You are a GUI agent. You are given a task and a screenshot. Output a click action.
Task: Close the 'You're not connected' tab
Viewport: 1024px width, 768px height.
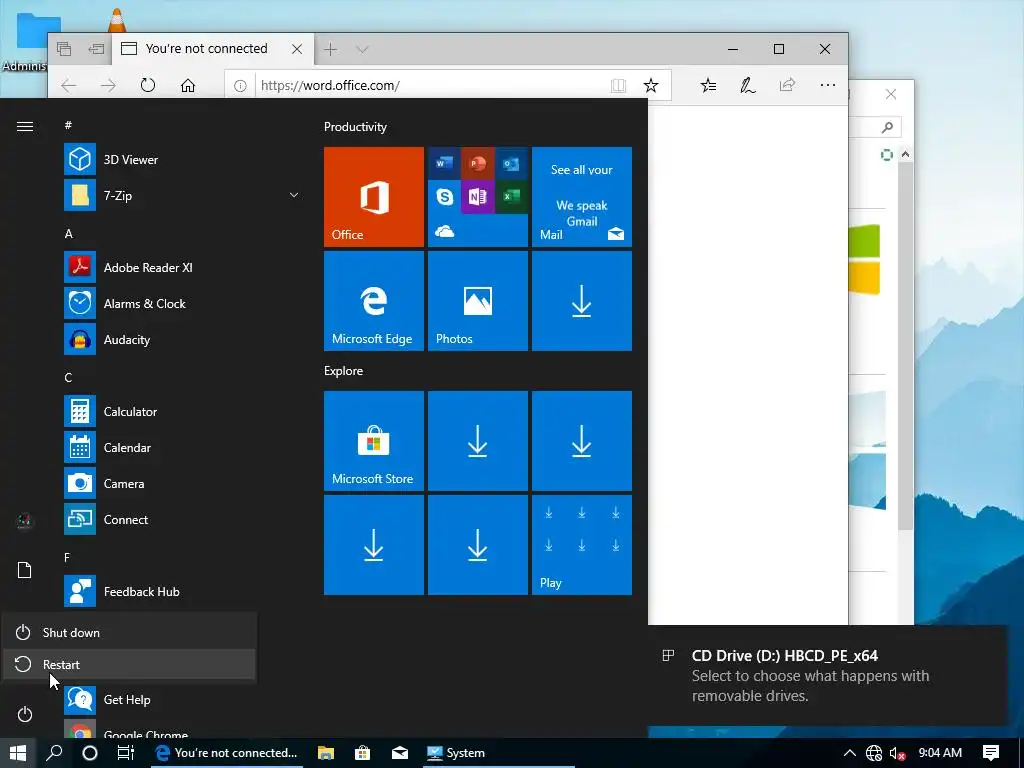pos(296,49)
